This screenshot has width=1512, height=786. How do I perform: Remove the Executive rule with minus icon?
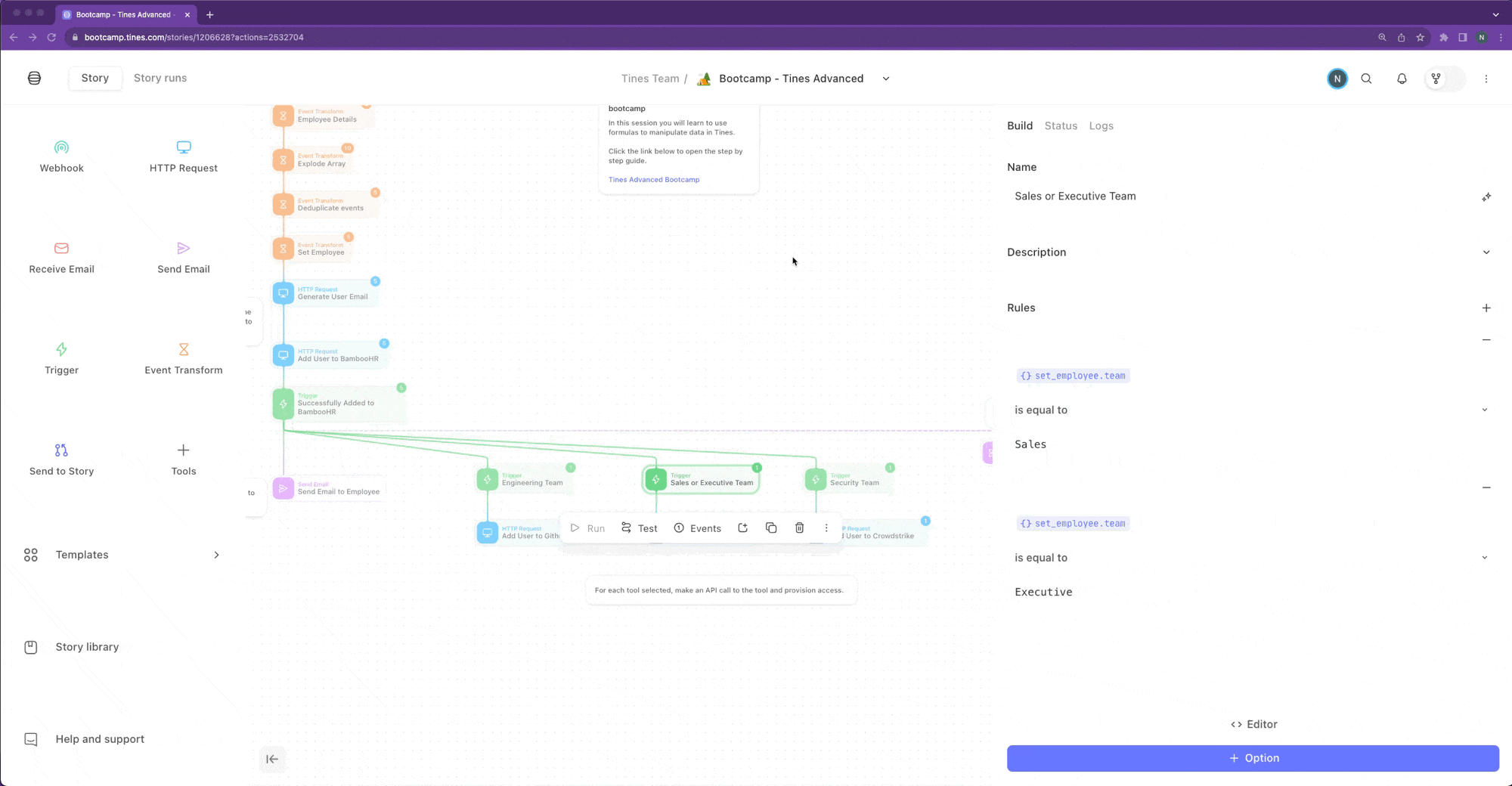[1486, 487]
